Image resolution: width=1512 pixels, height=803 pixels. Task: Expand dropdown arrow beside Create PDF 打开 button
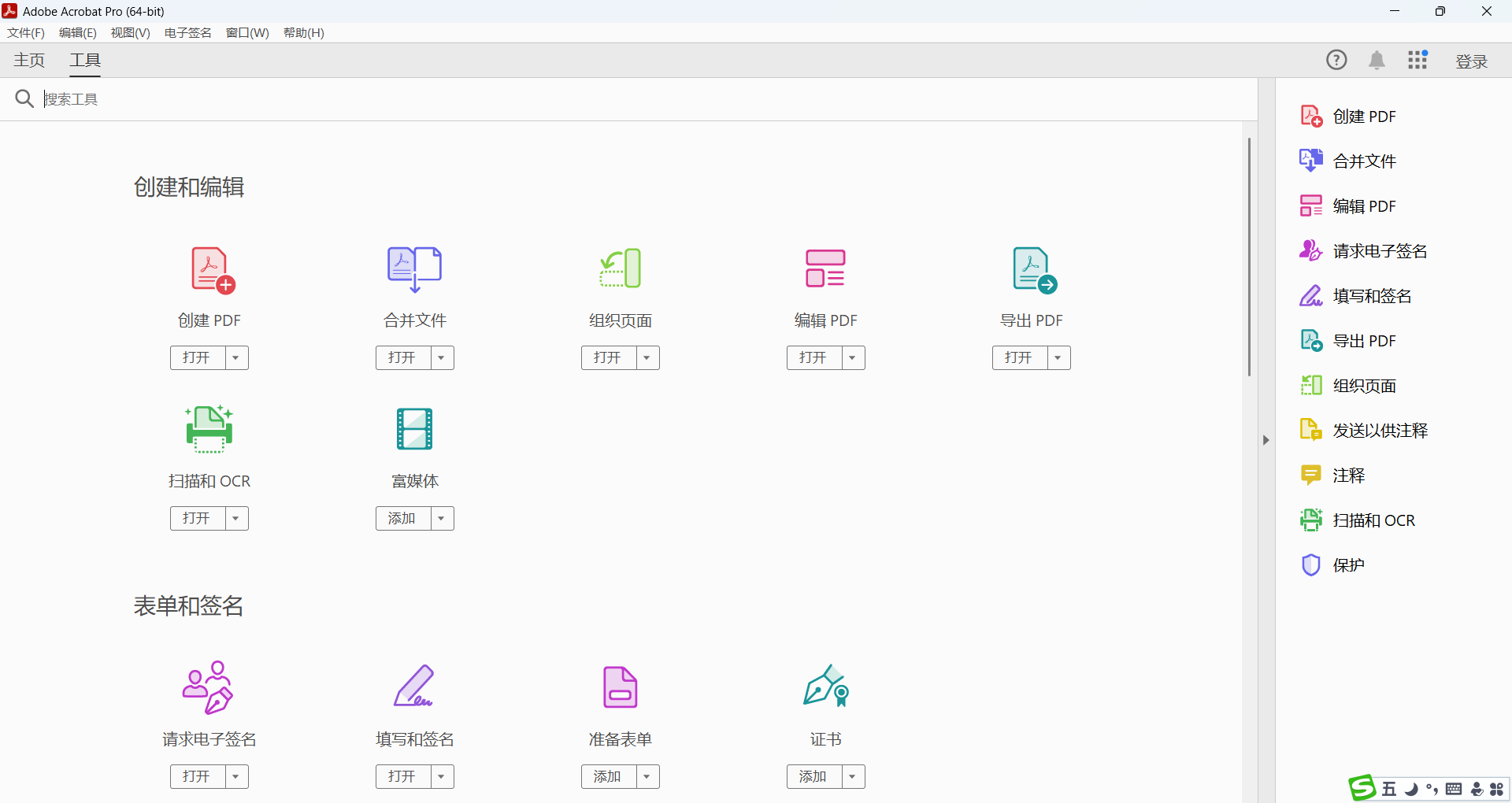236,358
